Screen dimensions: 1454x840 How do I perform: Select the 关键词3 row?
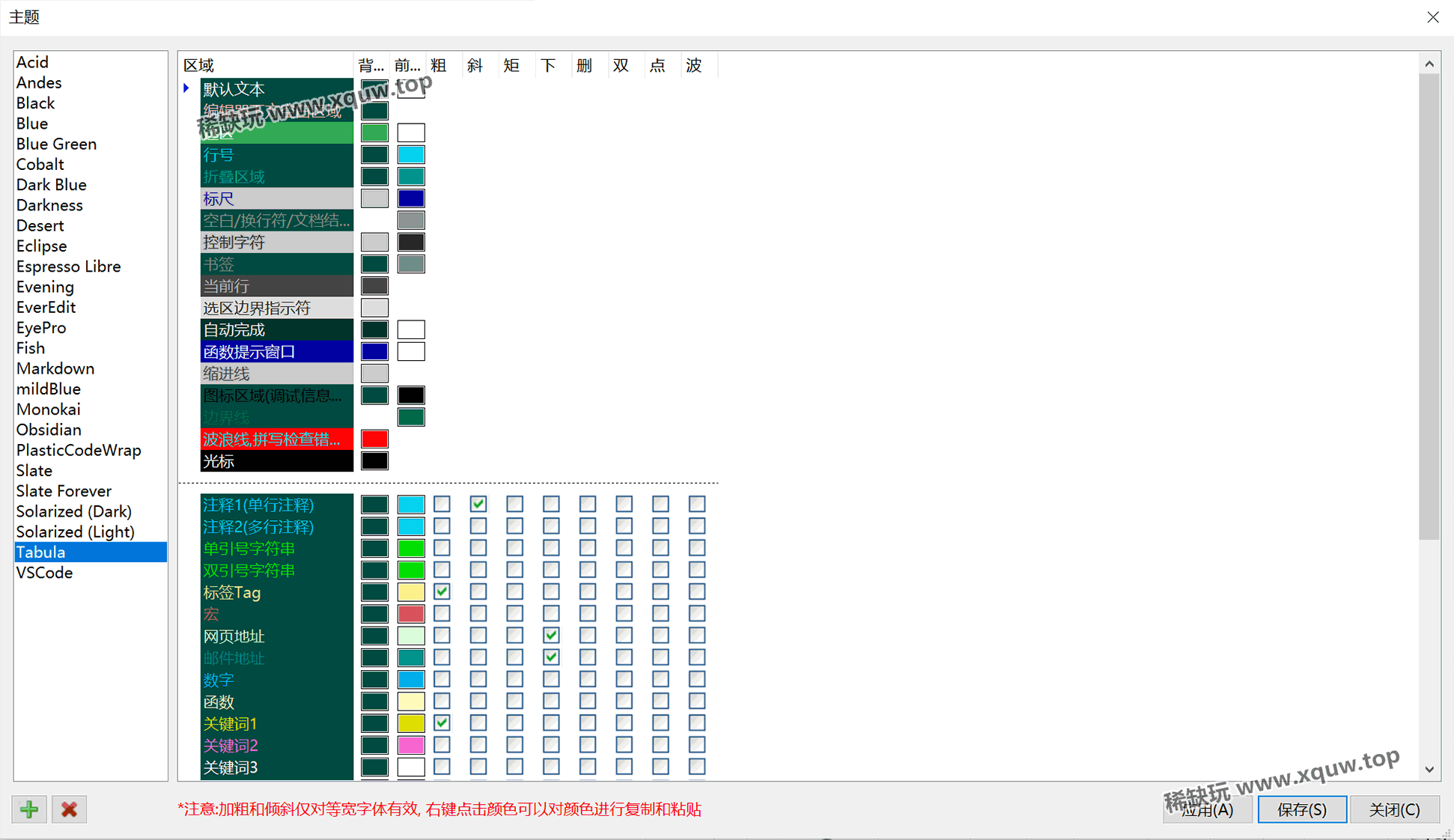pyautogui.click(x=277, y=767)
